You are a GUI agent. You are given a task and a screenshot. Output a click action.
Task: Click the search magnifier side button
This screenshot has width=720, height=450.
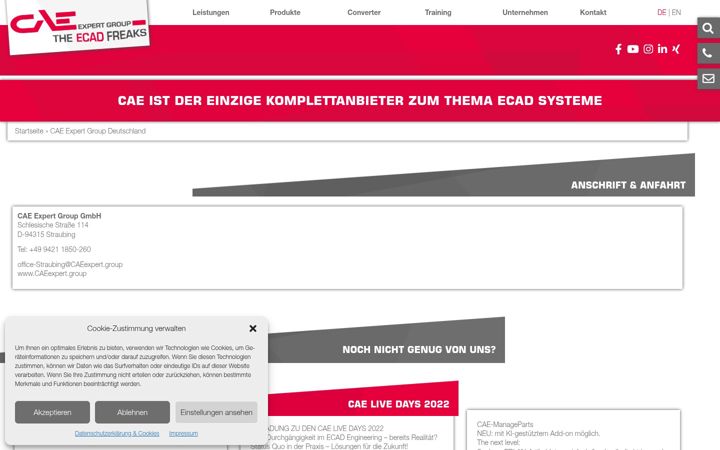pyautogui.click(x=708, y=28)
